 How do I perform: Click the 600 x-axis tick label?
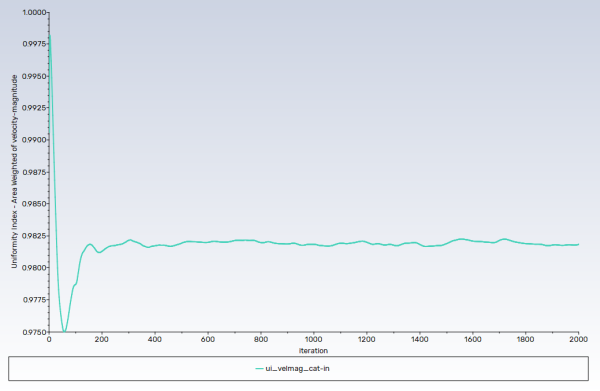(208, 339)
